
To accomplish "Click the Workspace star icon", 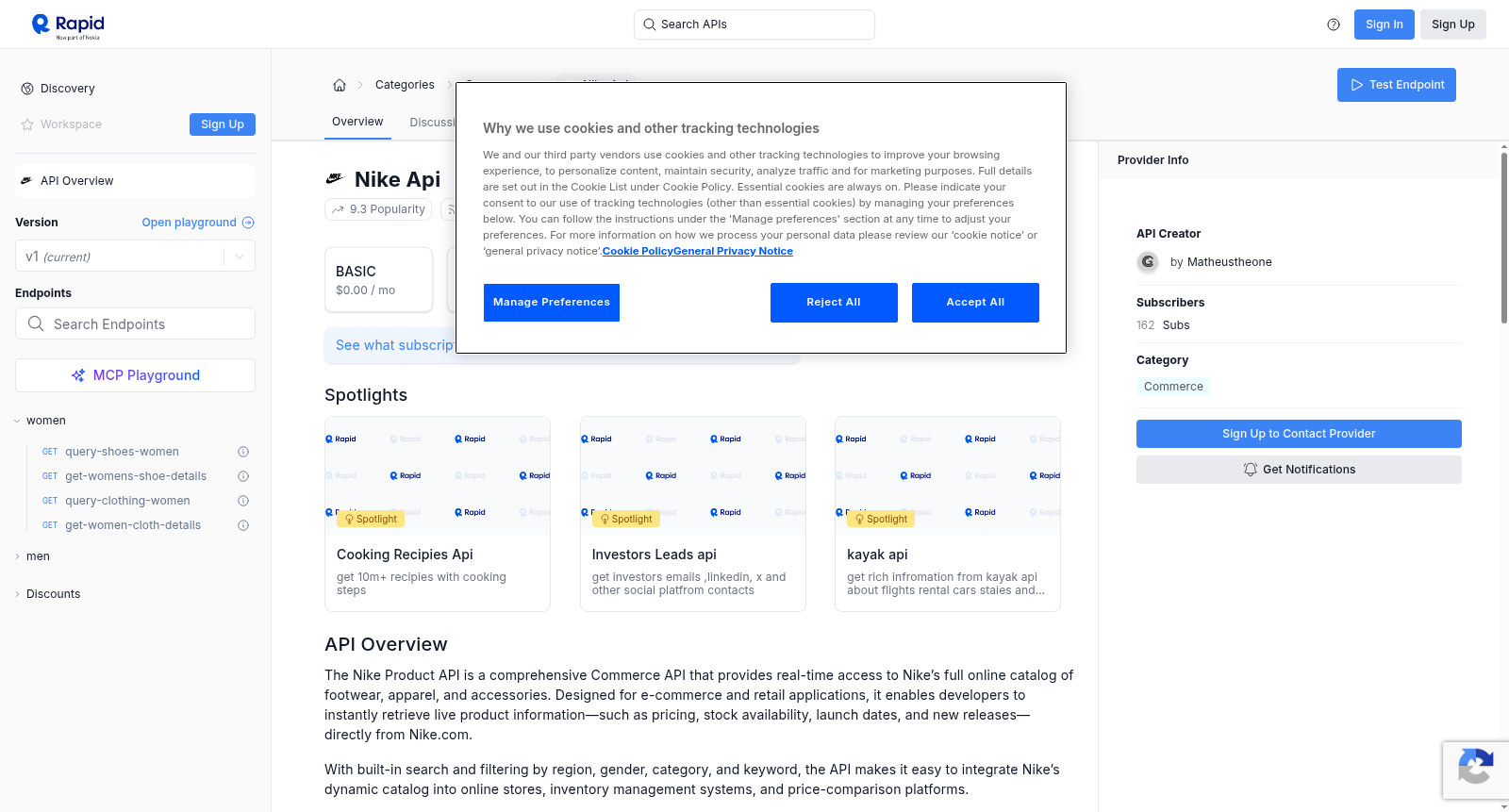I will (27, 124).
